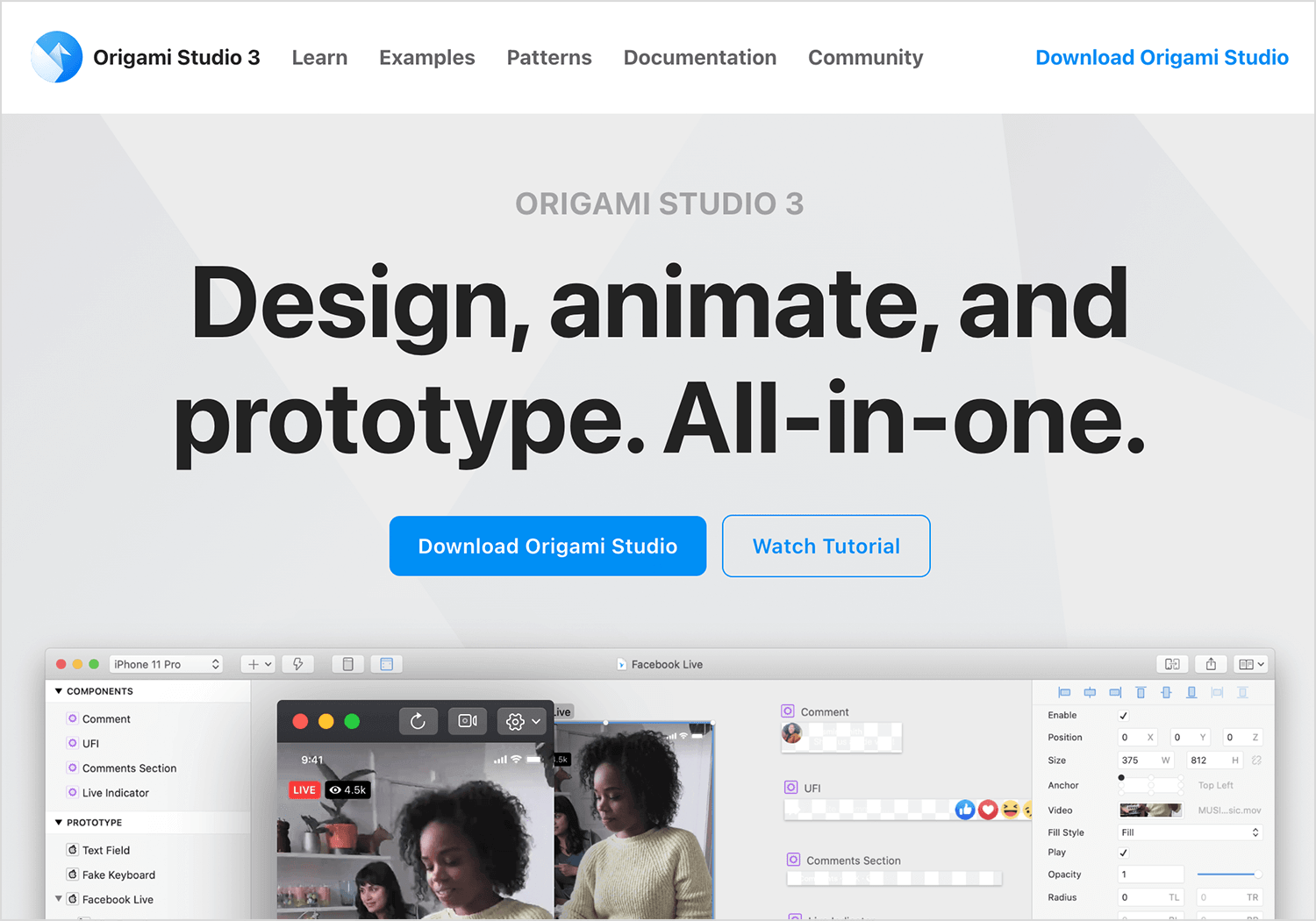Toggle the Play checkbox
Image resolution: width=1316 pixels, height=921 pixels.
pyautogui.click(x=1123, y=853)
